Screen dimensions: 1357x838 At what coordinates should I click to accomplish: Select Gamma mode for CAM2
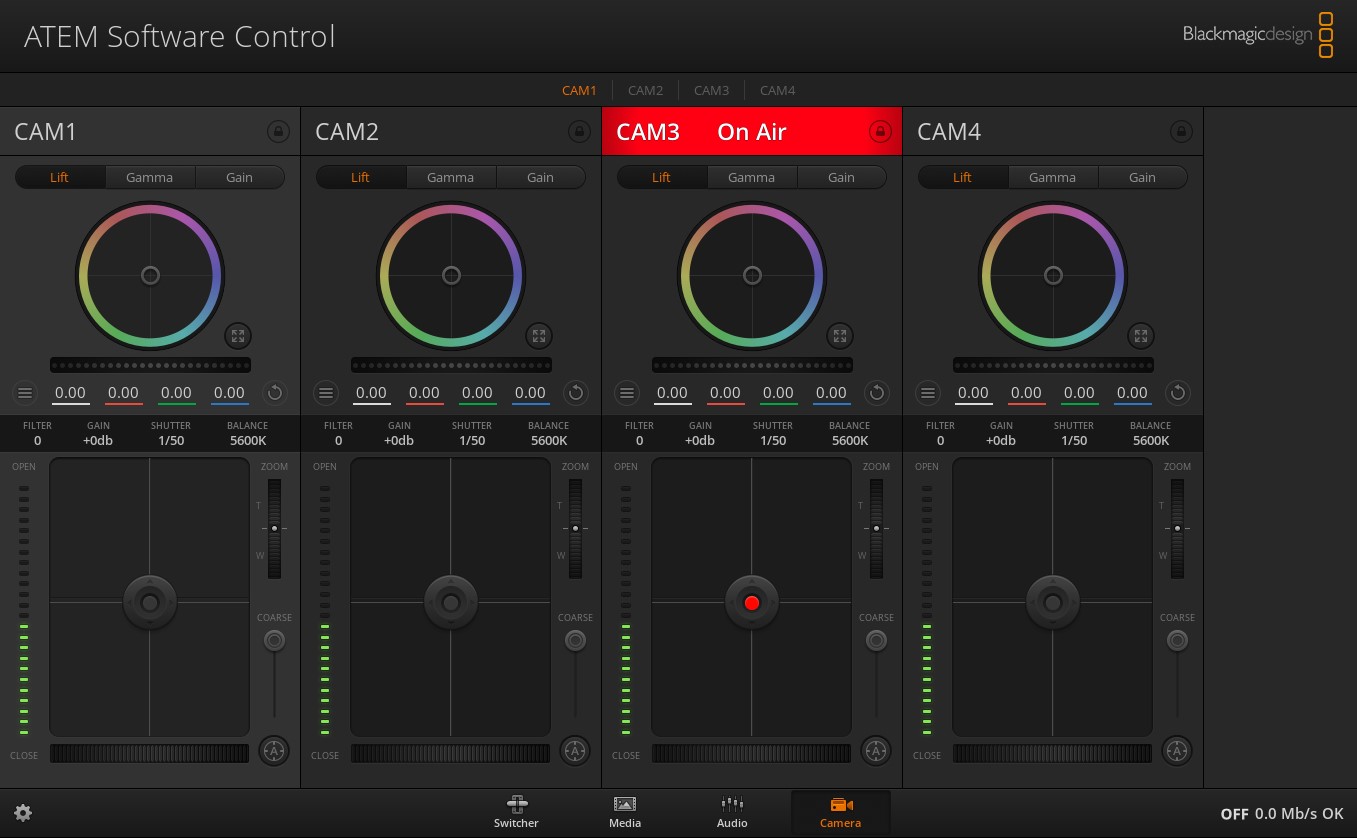pyautogui.click(x=450, y=177)
